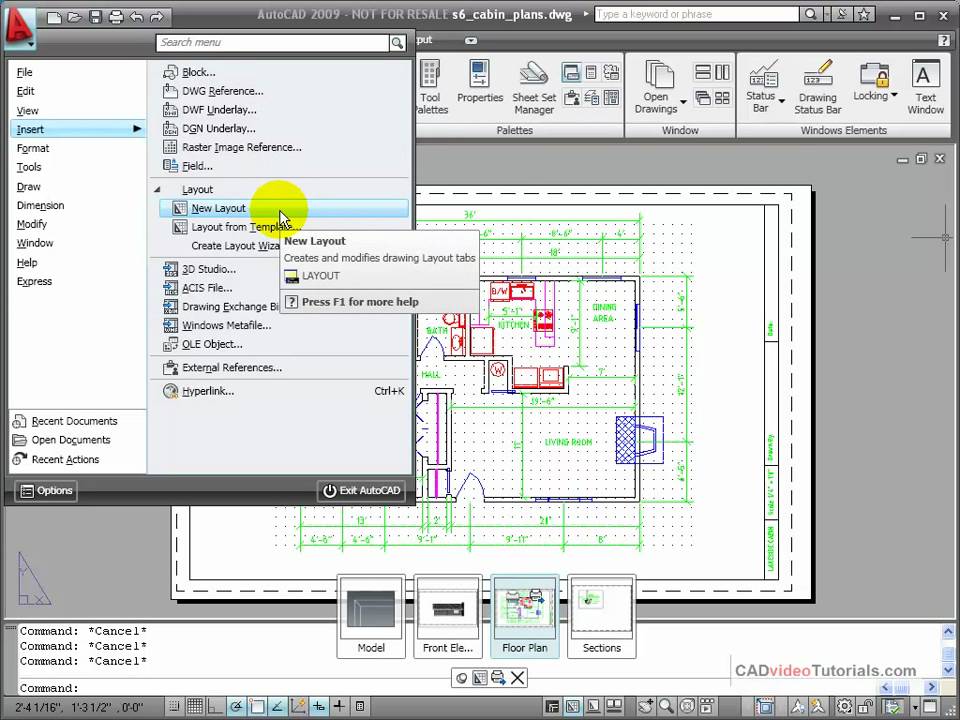Image resolution: width=960 pixels, height=720 pixels.
Task: Open the status bar application menu arrow
Action: click(915, 707)
